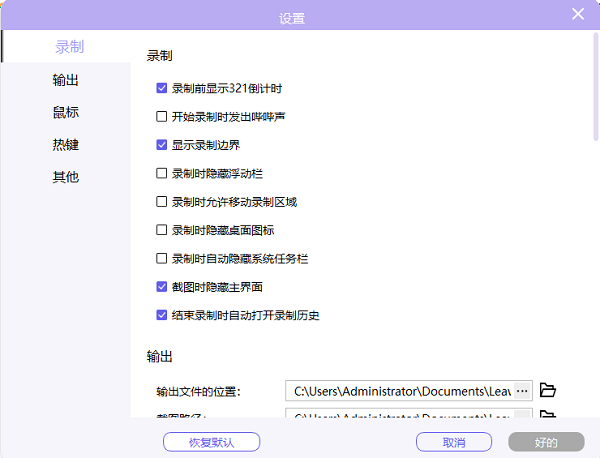
Task: Enable 录制时自动隐藏系统任务栏
Action: click(161, 259)
